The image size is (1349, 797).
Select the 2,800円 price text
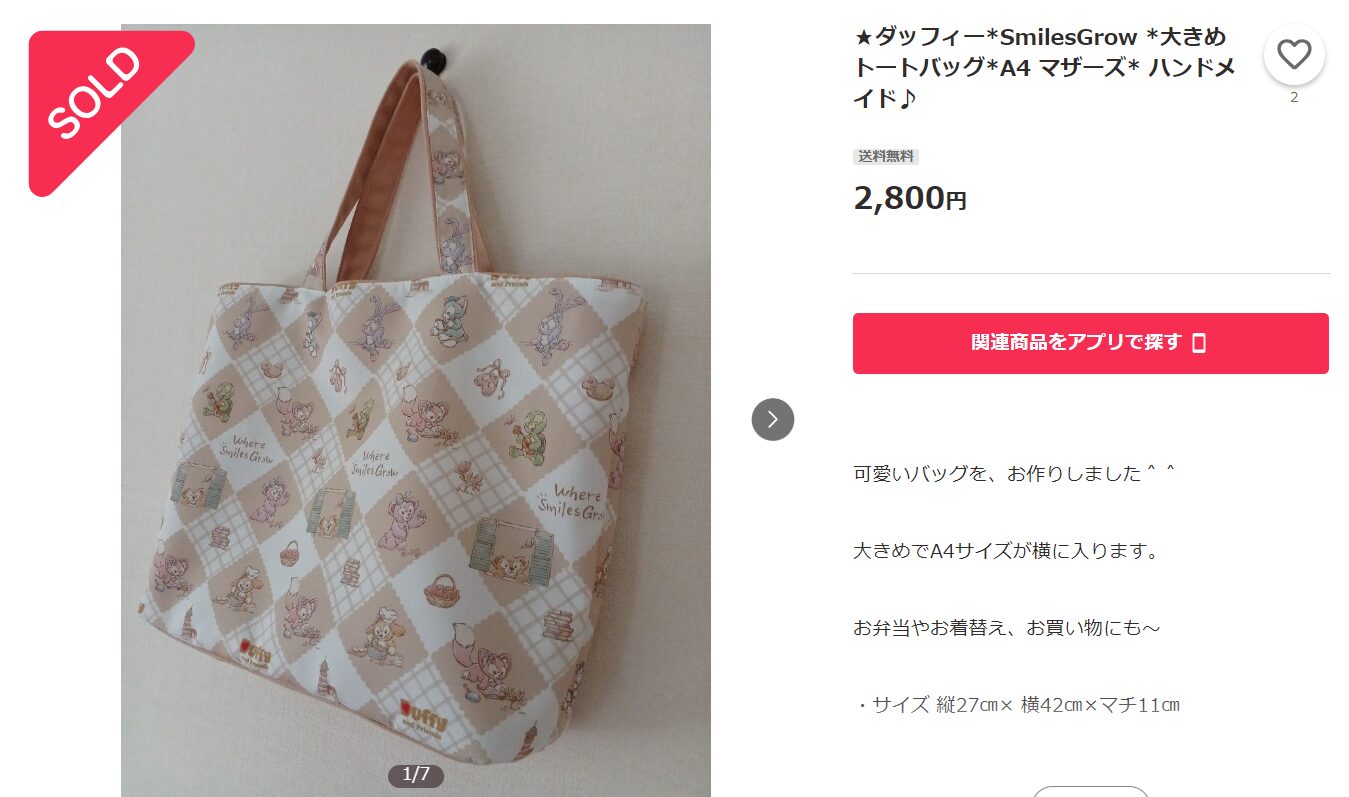[910, 198]
